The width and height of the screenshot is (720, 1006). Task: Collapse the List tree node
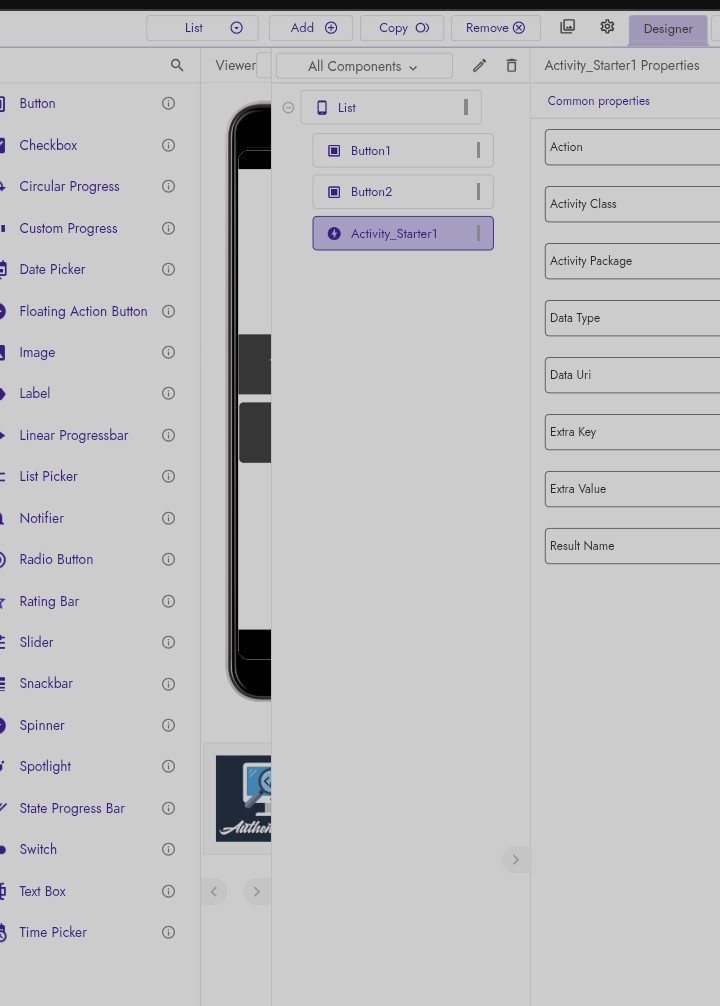coord(288,108)
